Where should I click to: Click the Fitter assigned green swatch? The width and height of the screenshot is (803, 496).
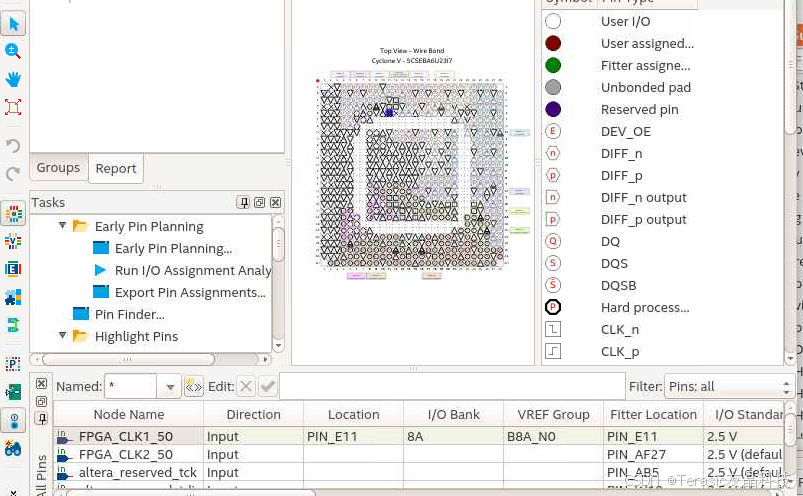coord(553,65)
